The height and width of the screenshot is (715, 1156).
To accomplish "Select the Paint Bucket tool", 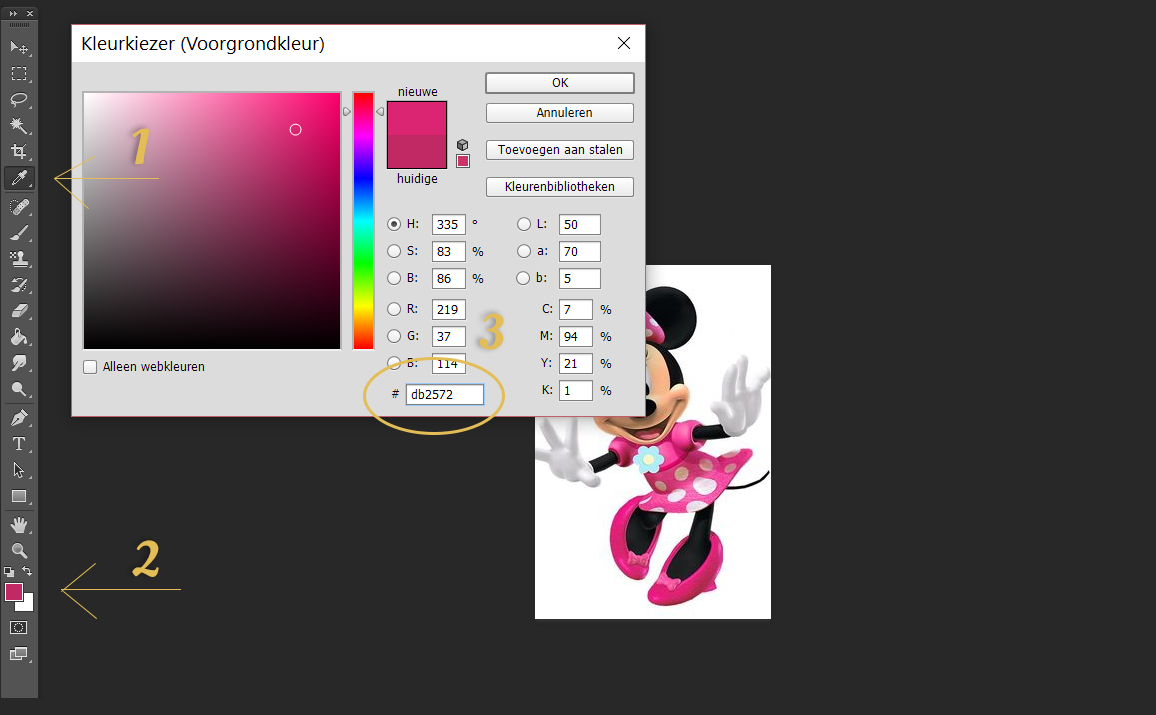I will coord(19,337).
